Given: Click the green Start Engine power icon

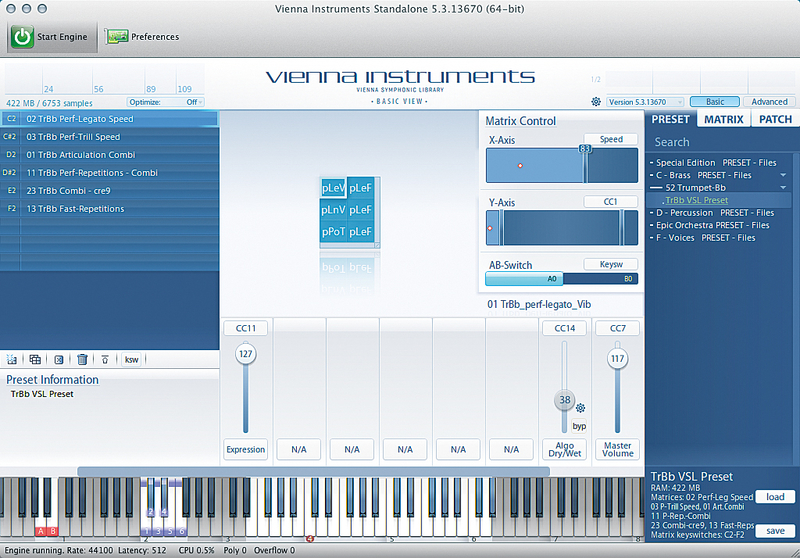Looking at the screenshot, I should click(x=22, y=37).
